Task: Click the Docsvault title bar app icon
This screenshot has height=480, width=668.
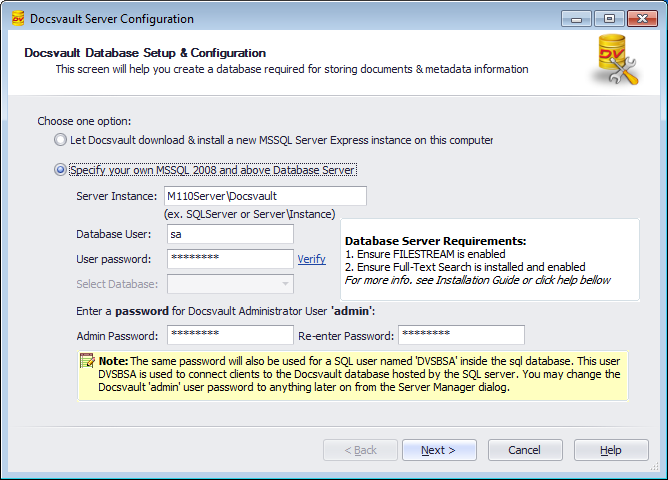Action: tap(18, 19)
